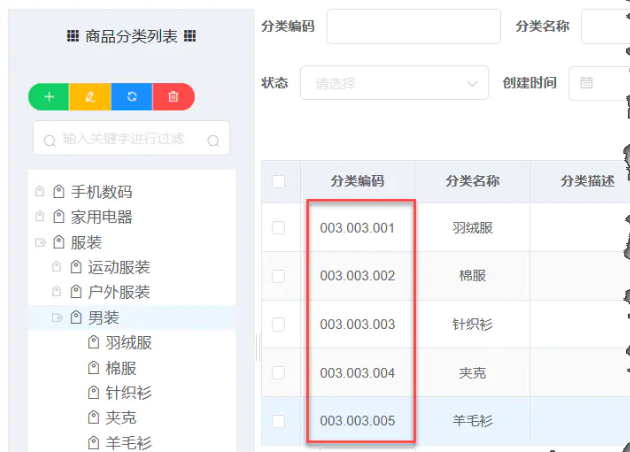
Task: Check the row checkbox for 003.003.001
Action: (x=278, y=228)
